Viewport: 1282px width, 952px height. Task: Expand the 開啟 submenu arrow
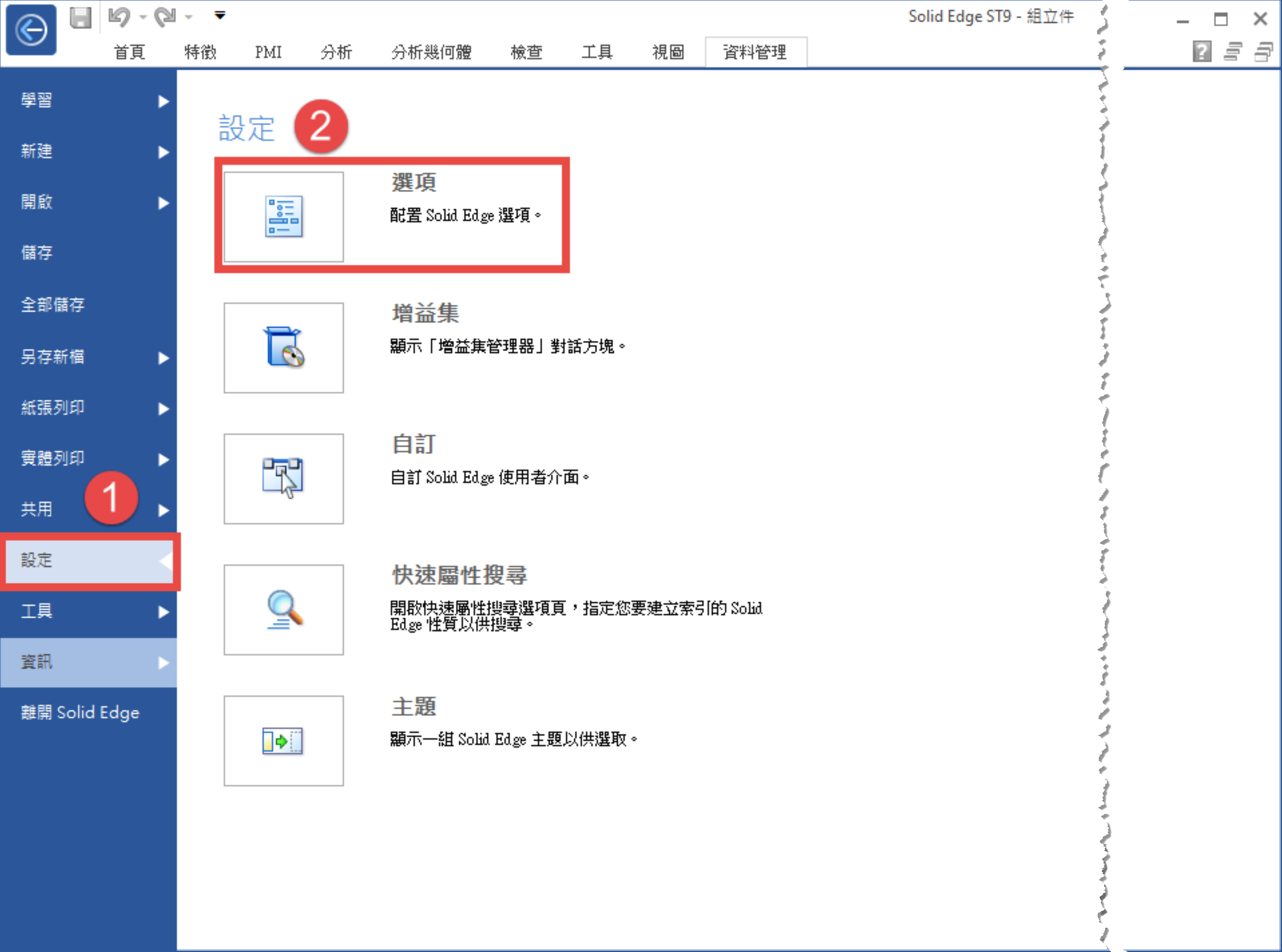164,203
